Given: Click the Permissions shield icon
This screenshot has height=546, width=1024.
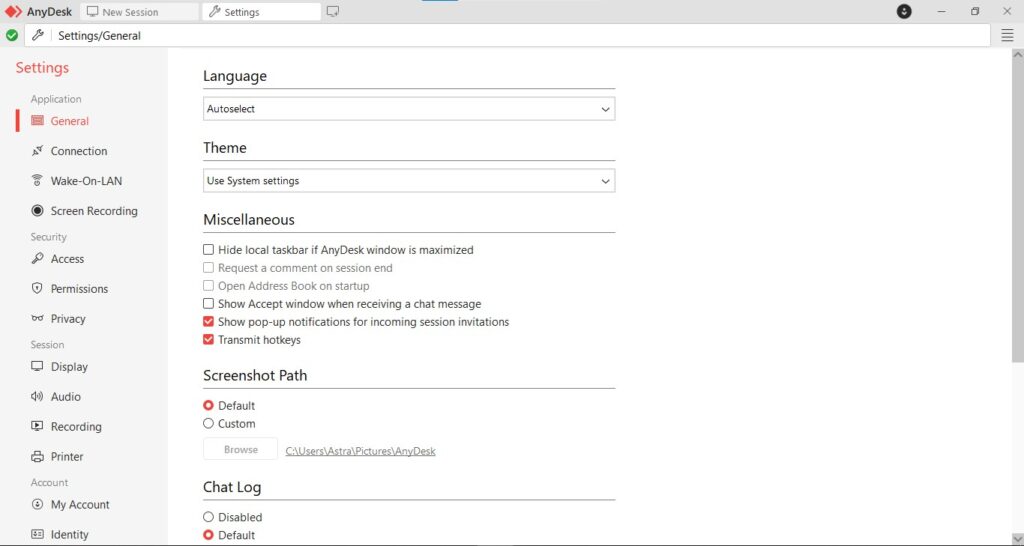Looking at the screenshot, I should 37,288.
